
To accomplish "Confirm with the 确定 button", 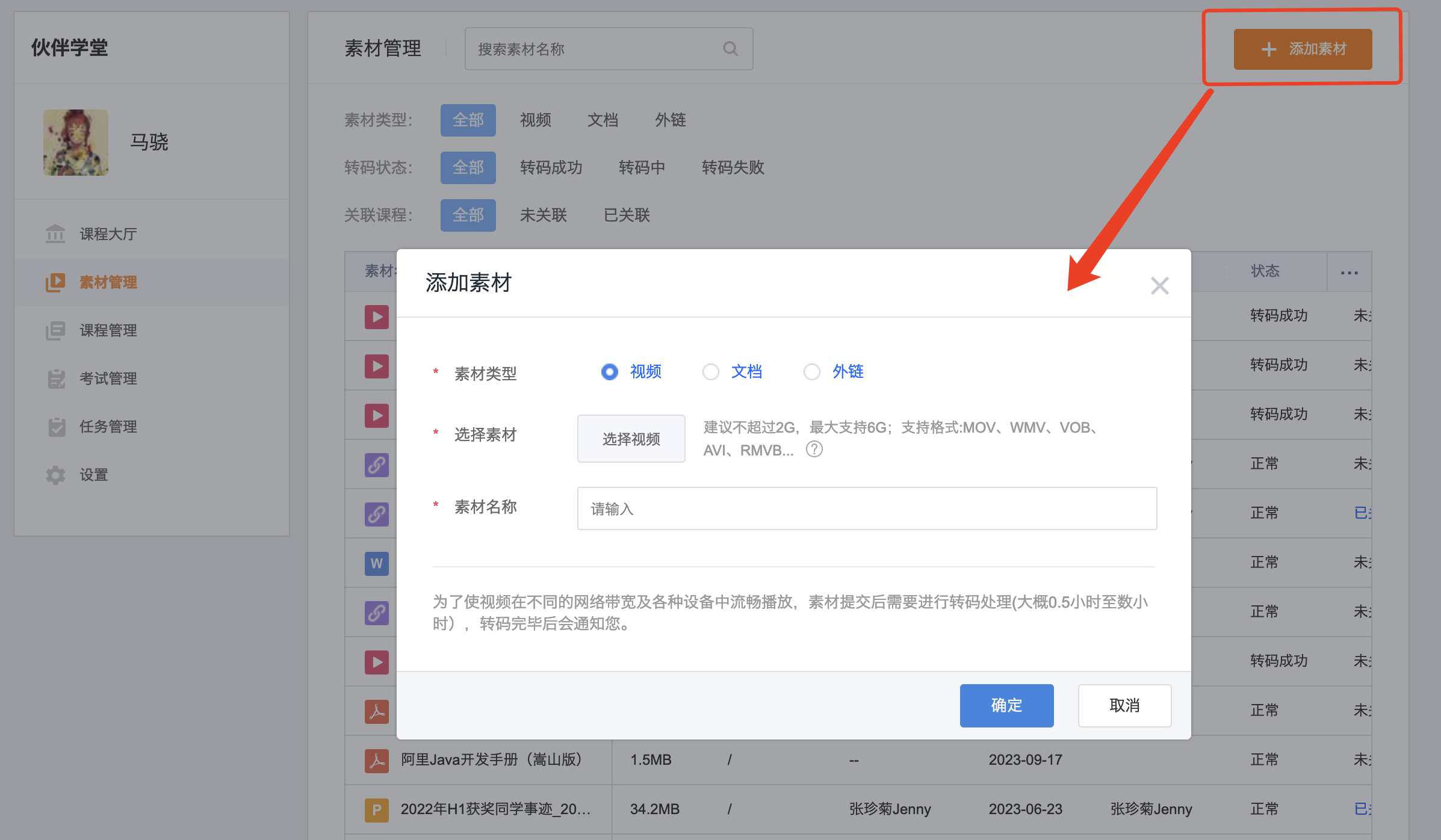I will click(x=1006, y=705).
